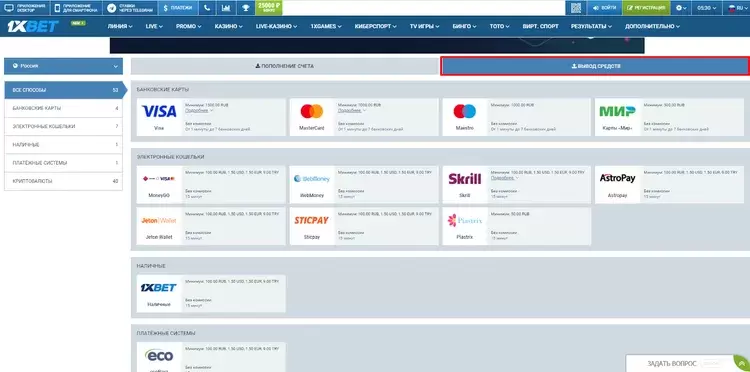The width and height of the screenshot is (750, 372).
Task: Open the phone callback icon
Action: tap(207, 8)
